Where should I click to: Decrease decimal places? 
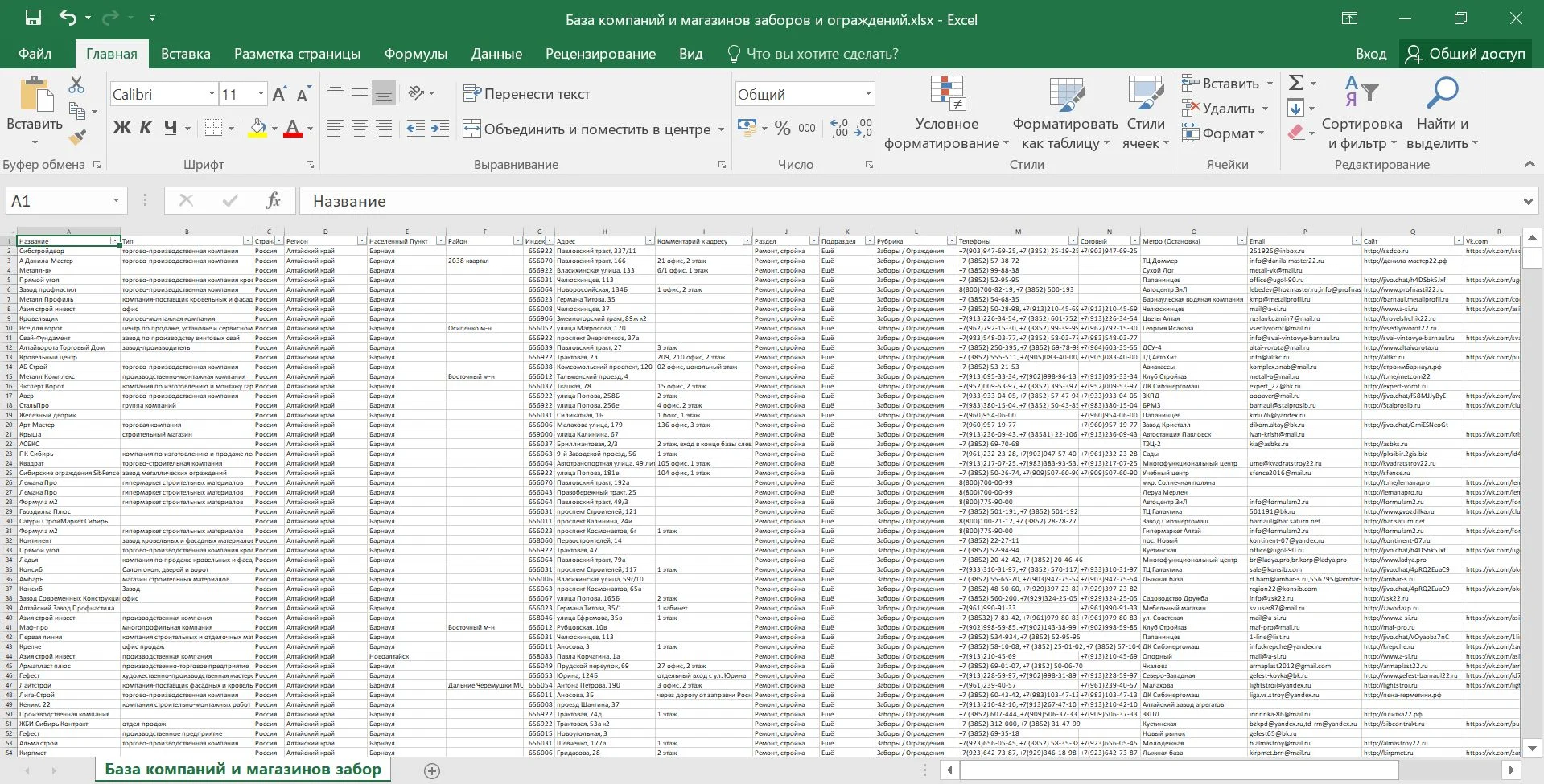[x=863, y=128]
